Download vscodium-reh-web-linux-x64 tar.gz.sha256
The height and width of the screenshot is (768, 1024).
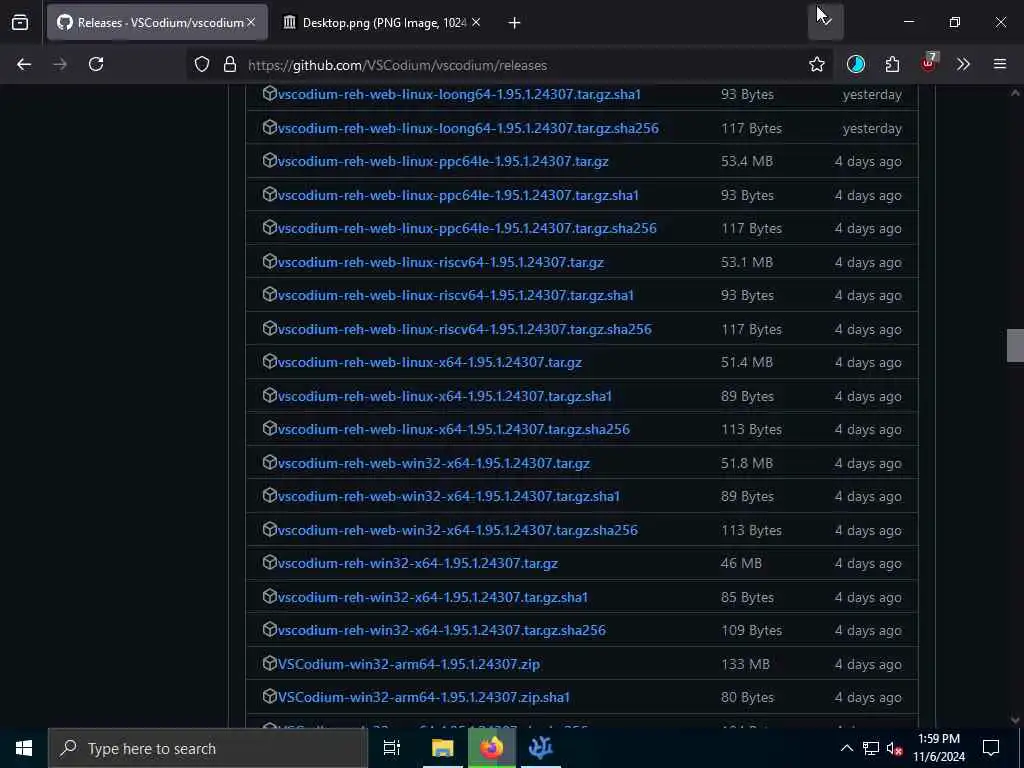click(x=454, y=429)
